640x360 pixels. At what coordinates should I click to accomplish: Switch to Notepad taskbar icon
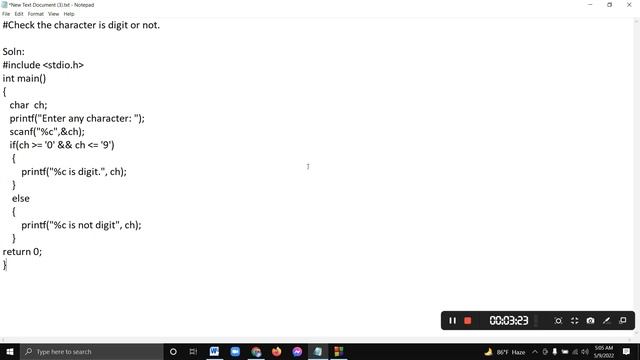pyautogui.click(x=318, y=351)
